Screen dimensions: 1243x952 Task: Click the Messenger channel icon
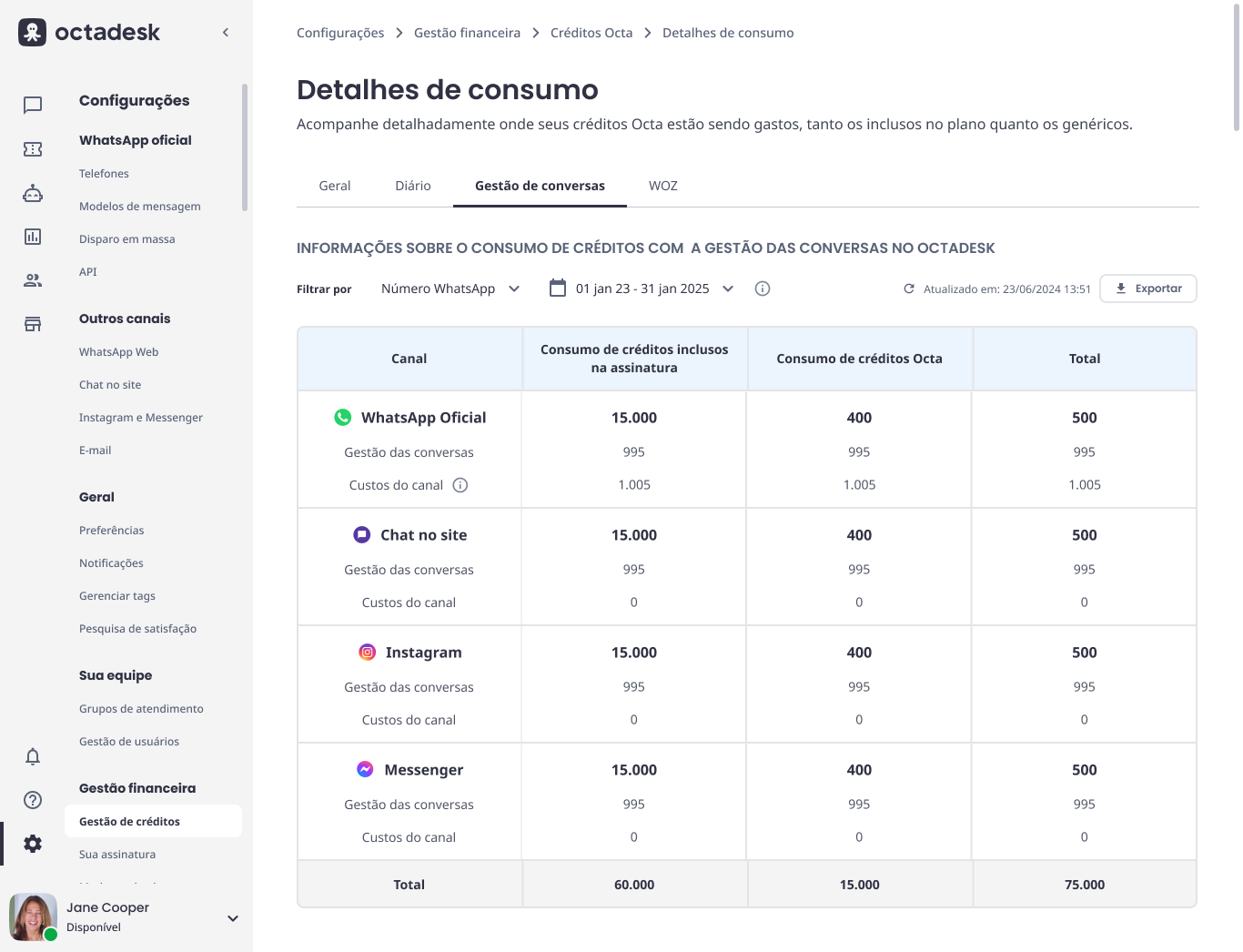(x=365, y=770)
